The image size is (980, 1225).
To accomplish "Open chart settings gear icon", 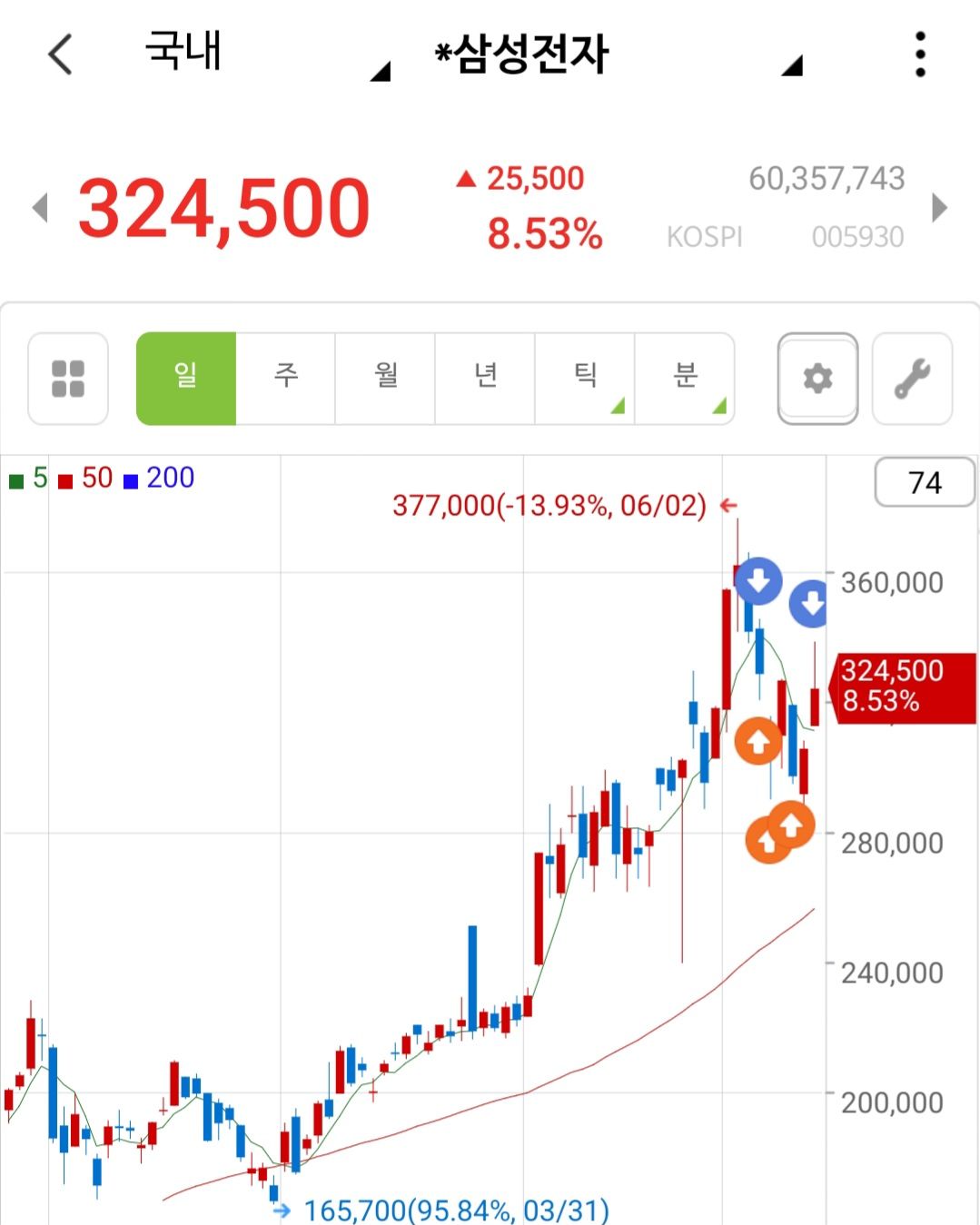I will click(x=817, y=379).
